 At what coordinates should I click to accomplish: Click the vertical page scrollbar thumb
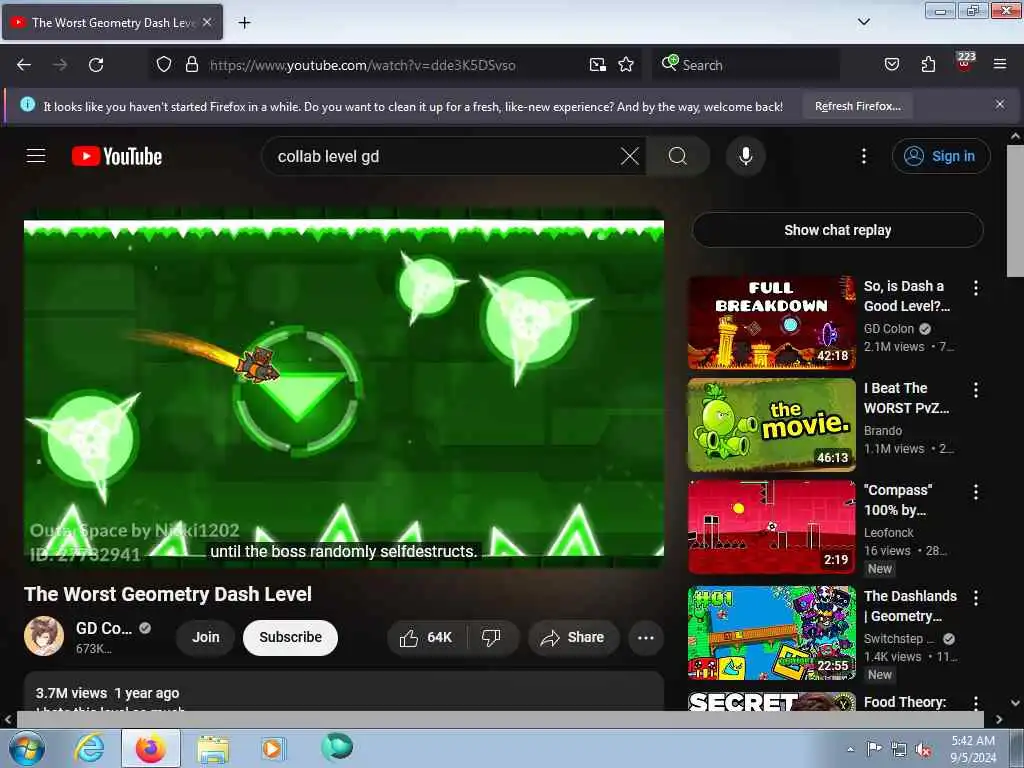(1015, 210)
